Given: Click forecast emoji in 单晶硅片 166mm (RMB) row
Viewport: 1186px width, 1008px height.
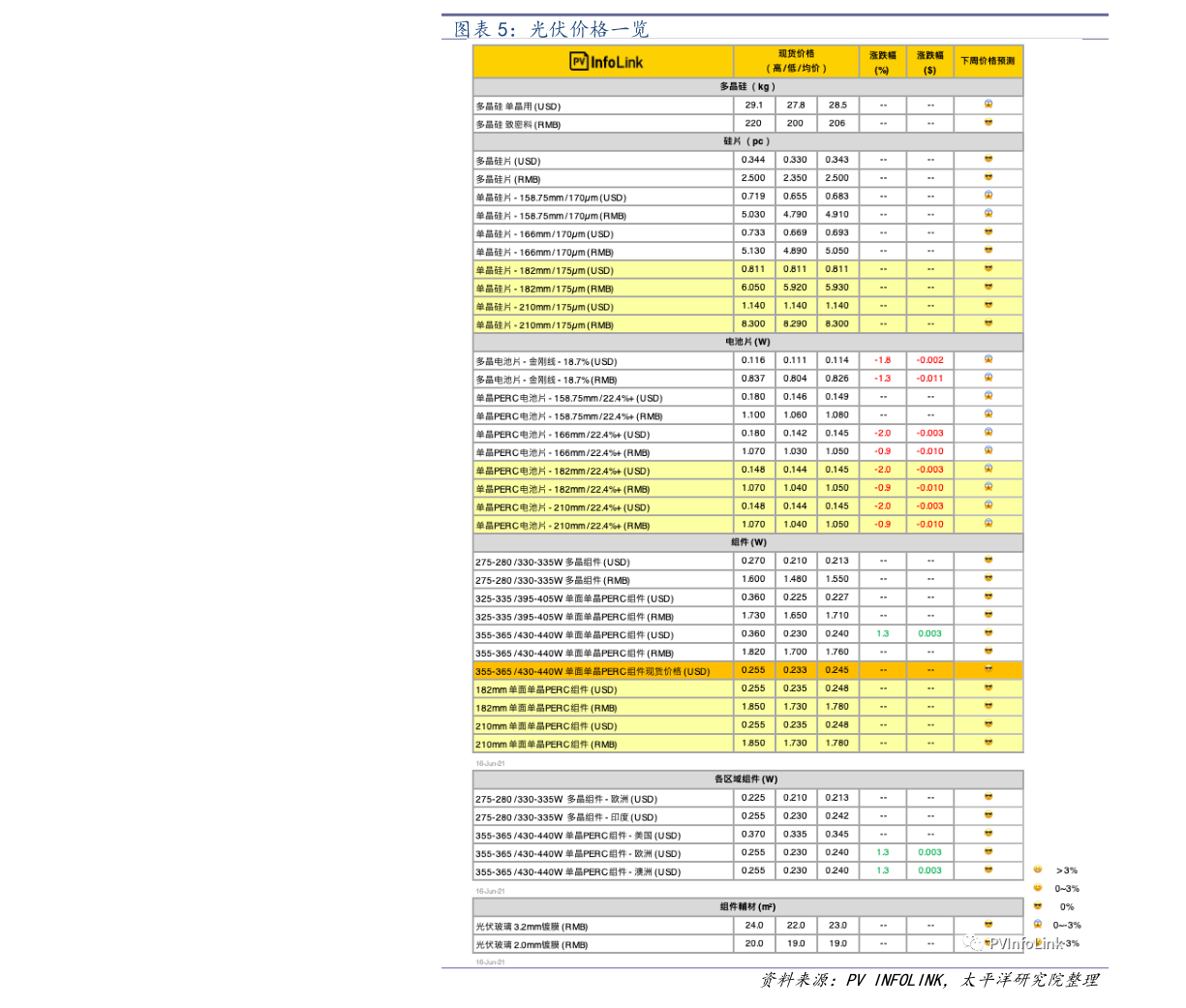Looking at the screenshot, I should click(988, 250).
